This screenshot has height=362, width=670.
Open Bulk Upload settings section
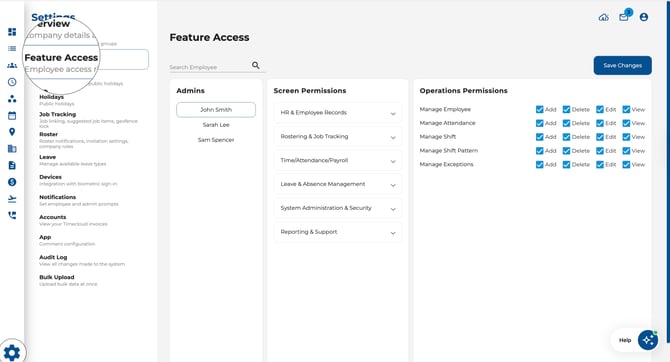pyautogui.click(x=68, y=280)
